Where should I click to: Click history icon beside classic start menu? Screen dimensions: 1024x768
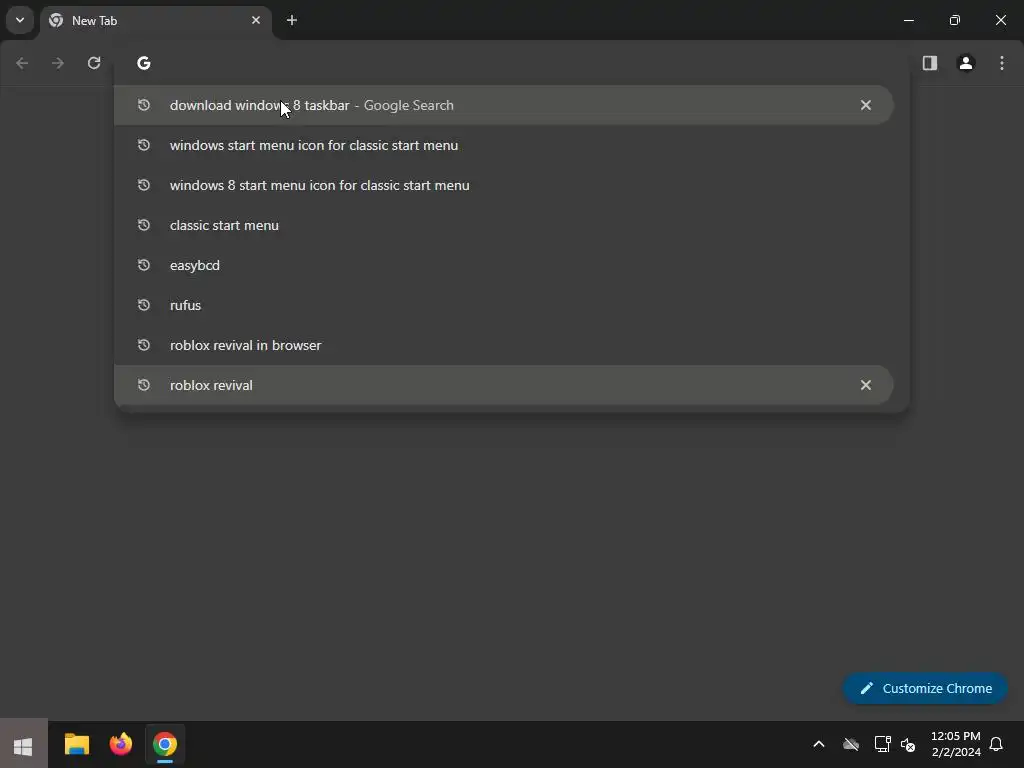[x=144, y=225]
